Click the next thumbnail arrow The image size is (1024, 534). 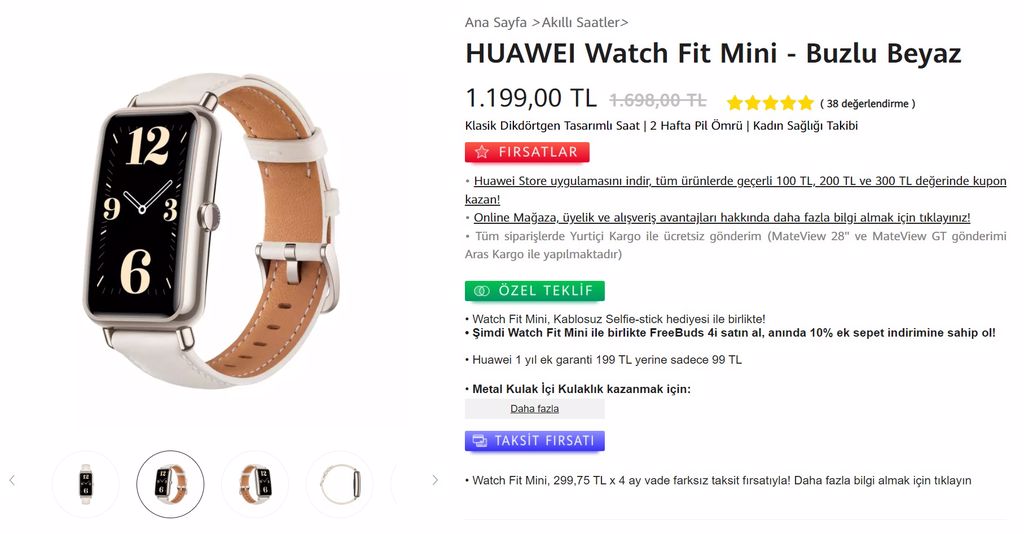(x=435, y=480)
